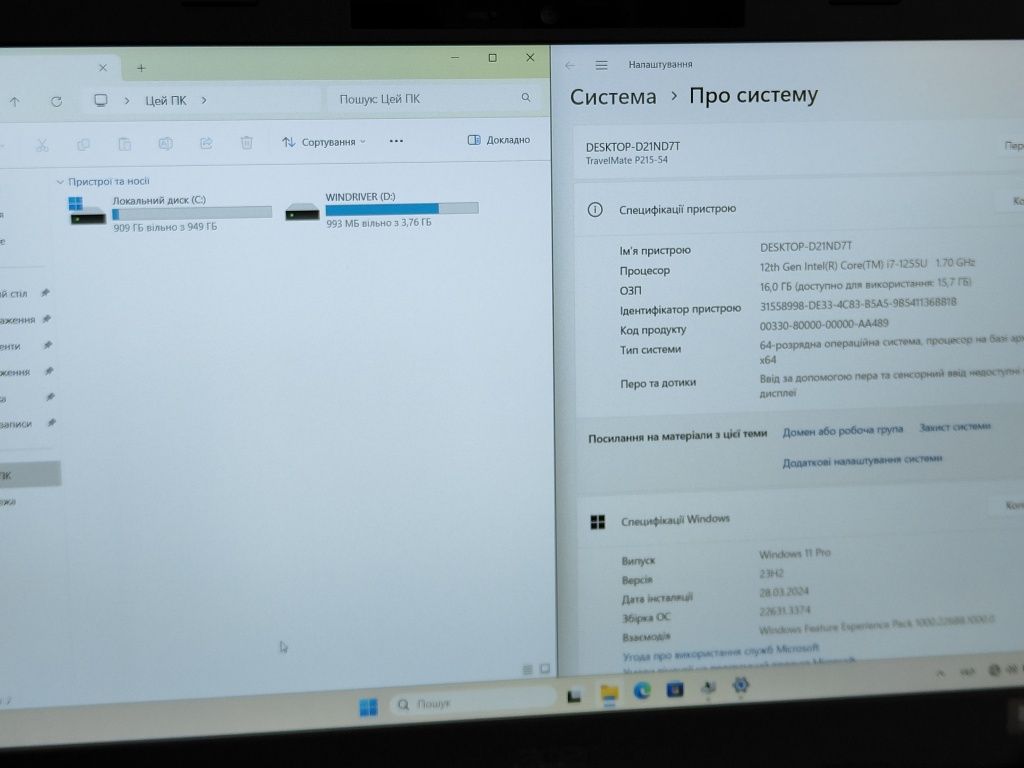
Task: Select the Windows 11 Pro edition value
Action: [x=795, y=553]
